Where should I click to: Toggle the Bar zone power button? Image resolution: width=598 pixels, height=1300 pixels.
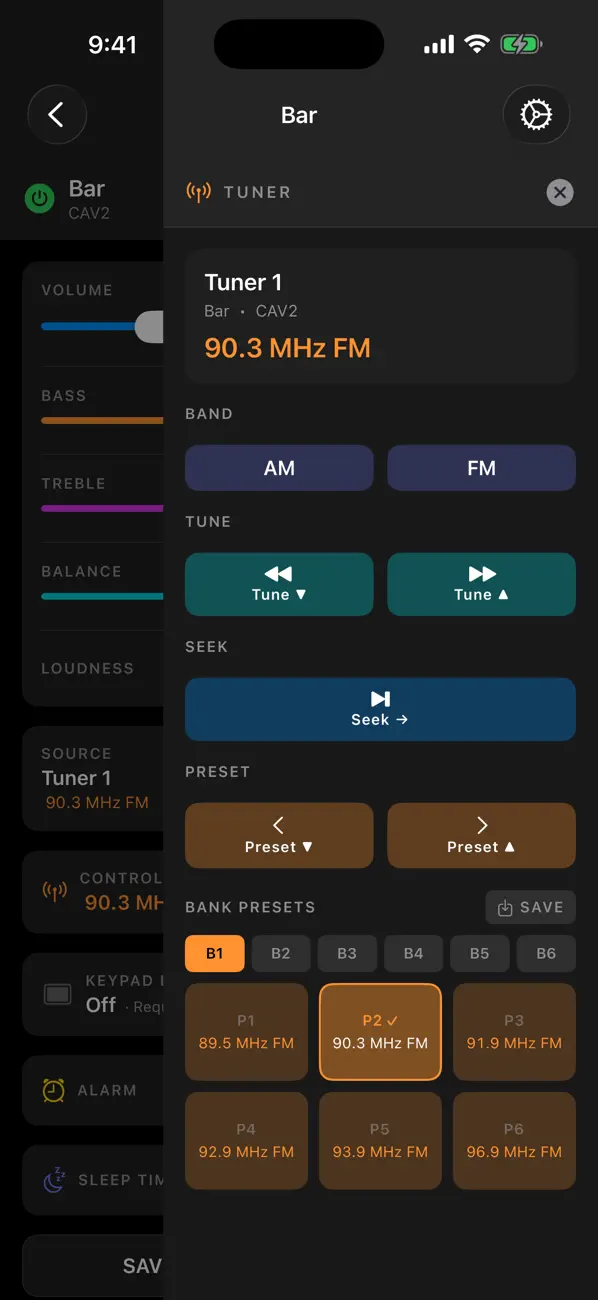[x=39, y=199]
